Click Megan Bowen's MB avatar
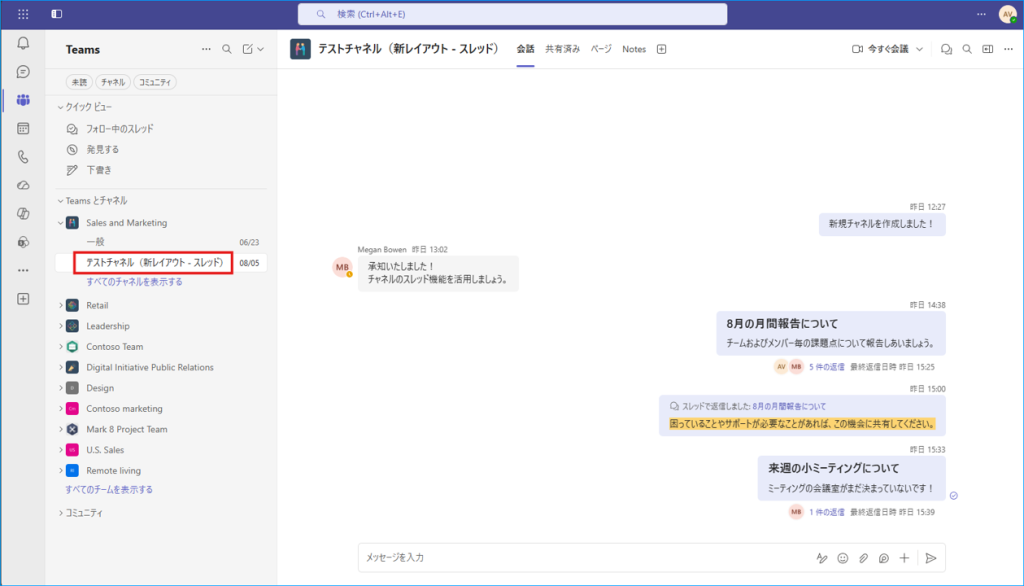Screen dimensions: 1024x586 (x=342, y=267)
